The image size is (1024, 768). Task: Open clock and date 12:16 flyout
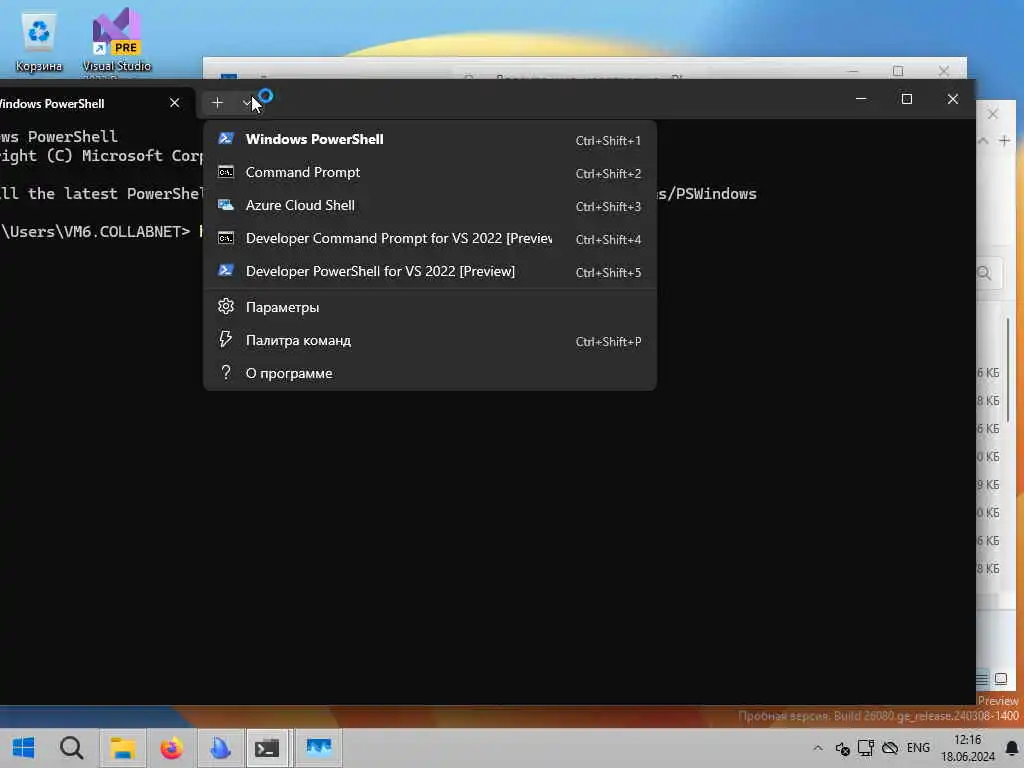coord(967,748)
